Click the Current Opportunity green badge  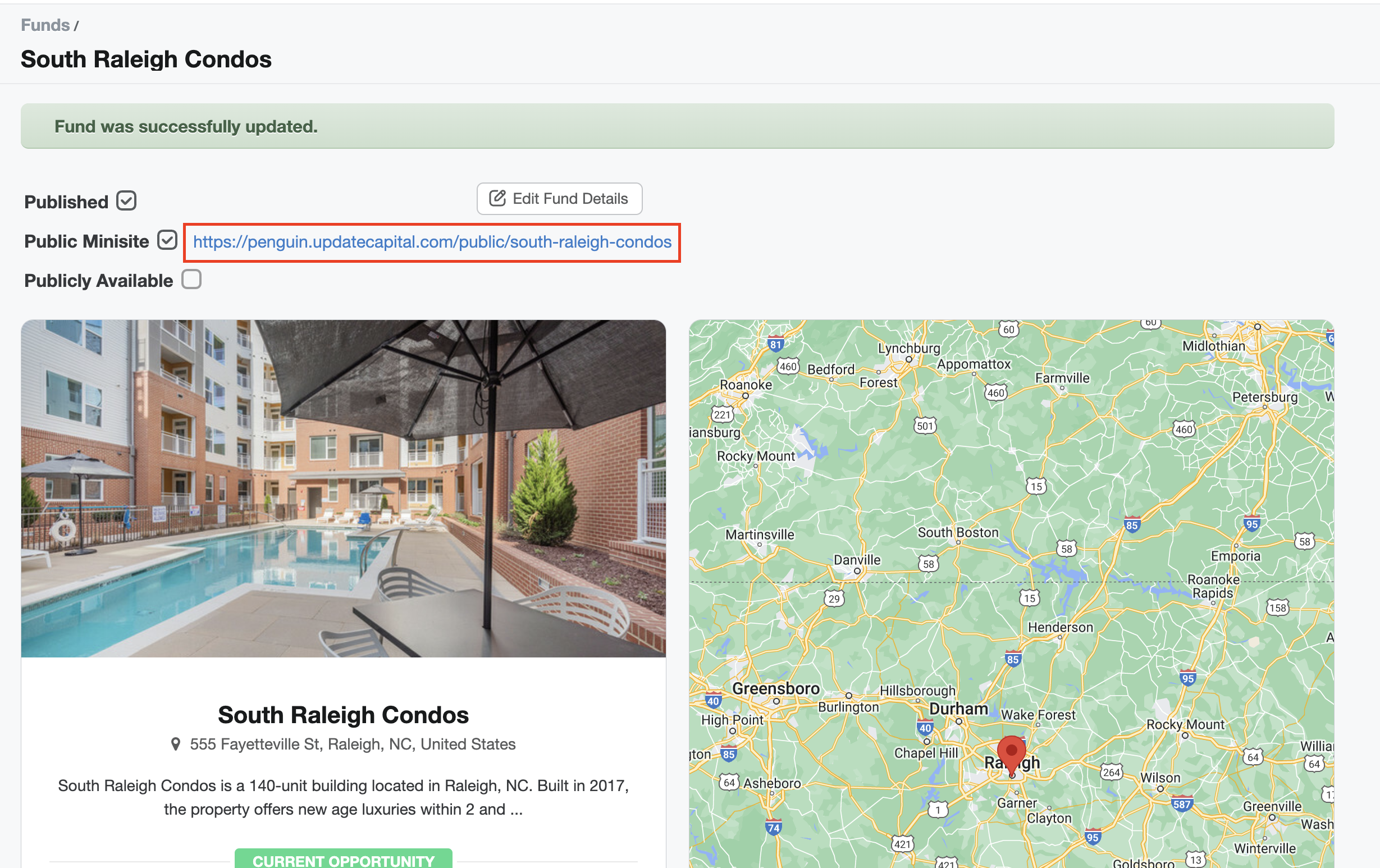(343, 860)
